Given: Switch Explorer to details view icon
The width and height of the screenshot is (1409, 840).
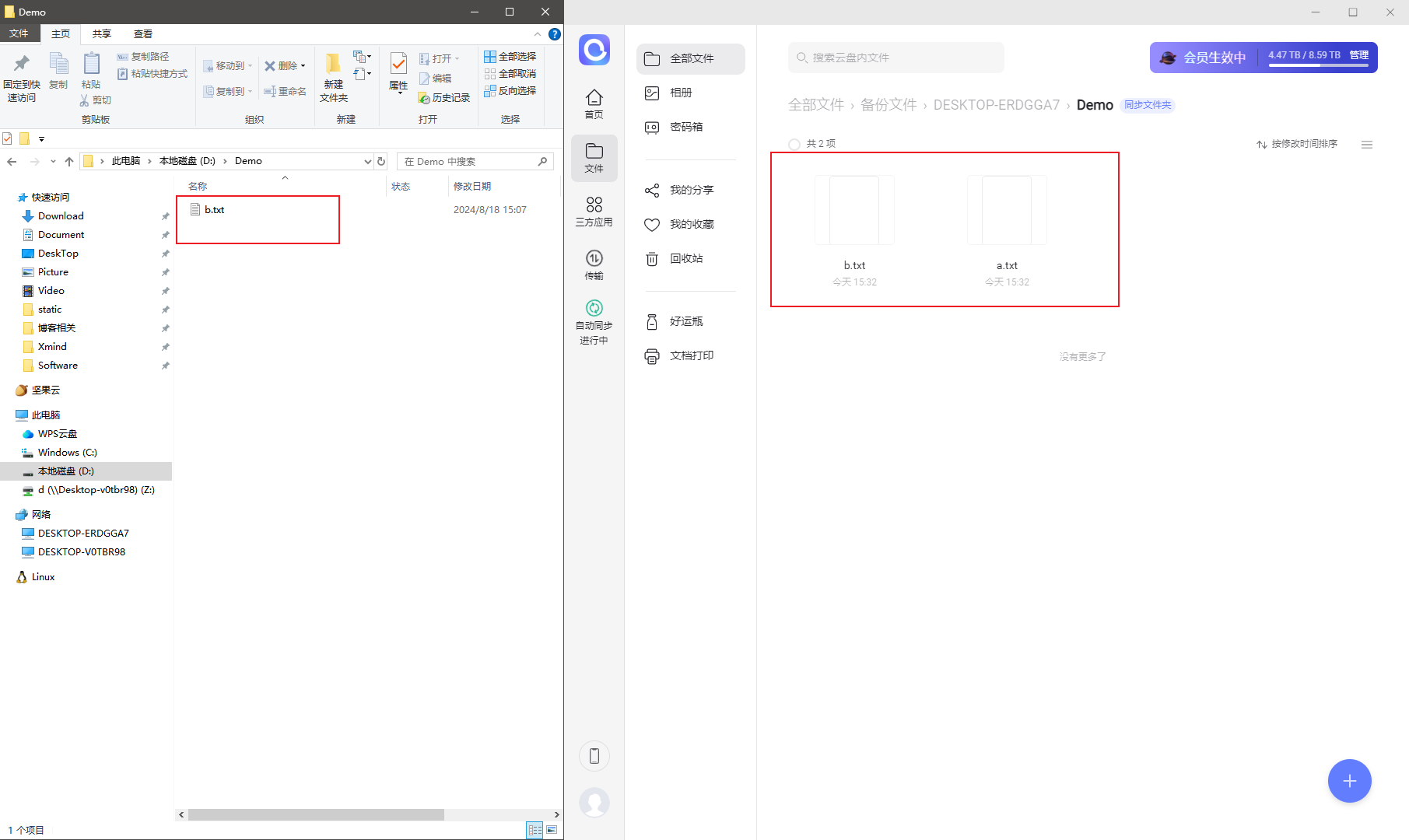Looking at the screenshot, I should point(535,830).
